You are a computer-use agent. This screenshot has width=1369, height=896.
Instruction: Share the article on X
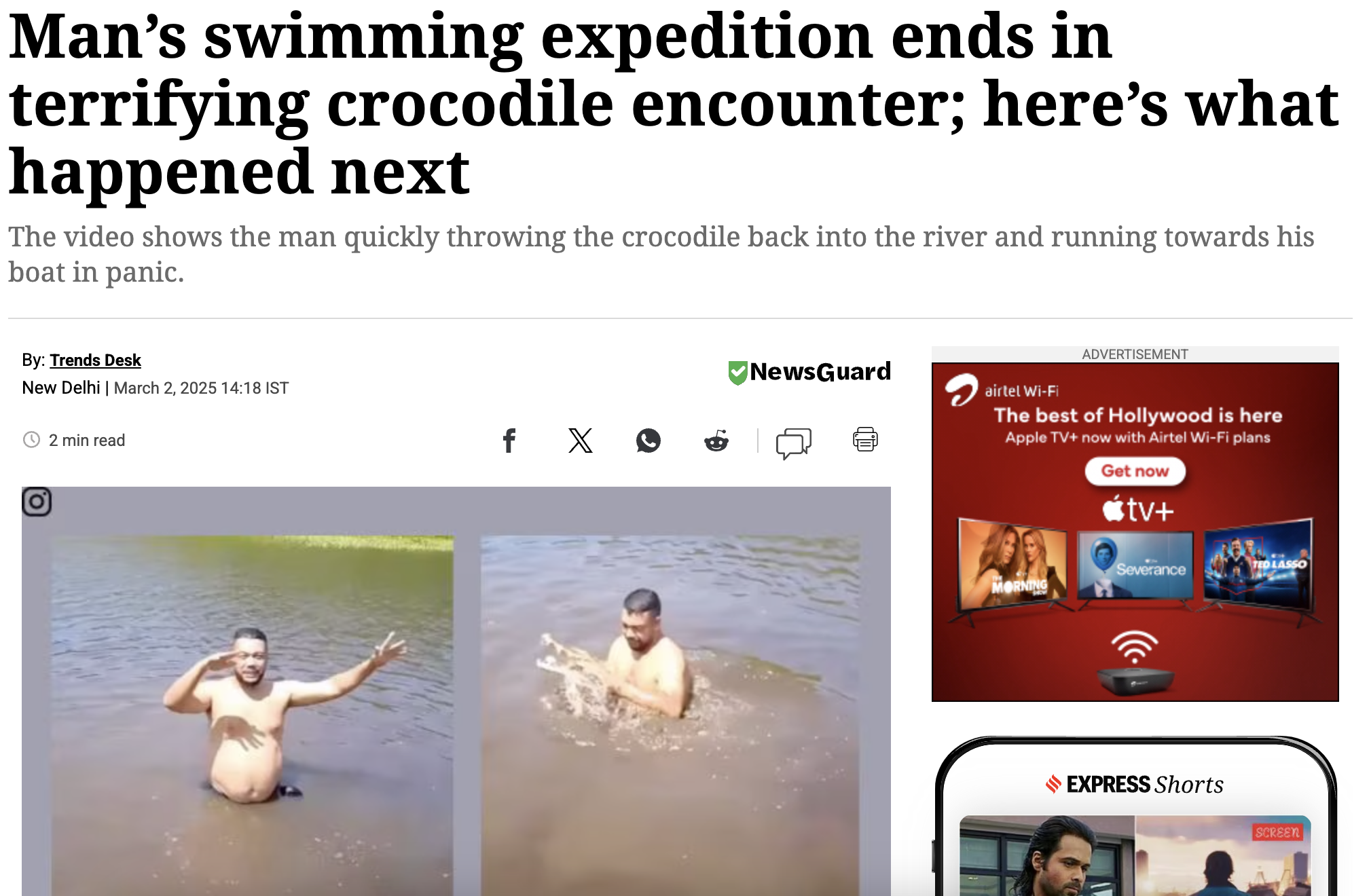point(580,441)
